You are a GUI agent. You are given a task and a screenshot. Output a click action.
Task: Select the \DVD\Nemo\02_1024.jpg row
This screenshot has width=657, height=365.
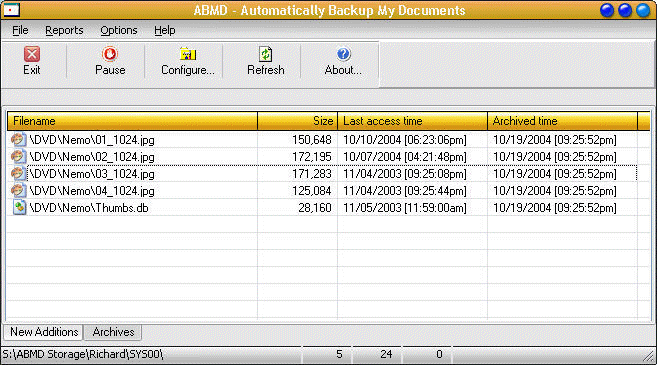pos(322,157)
